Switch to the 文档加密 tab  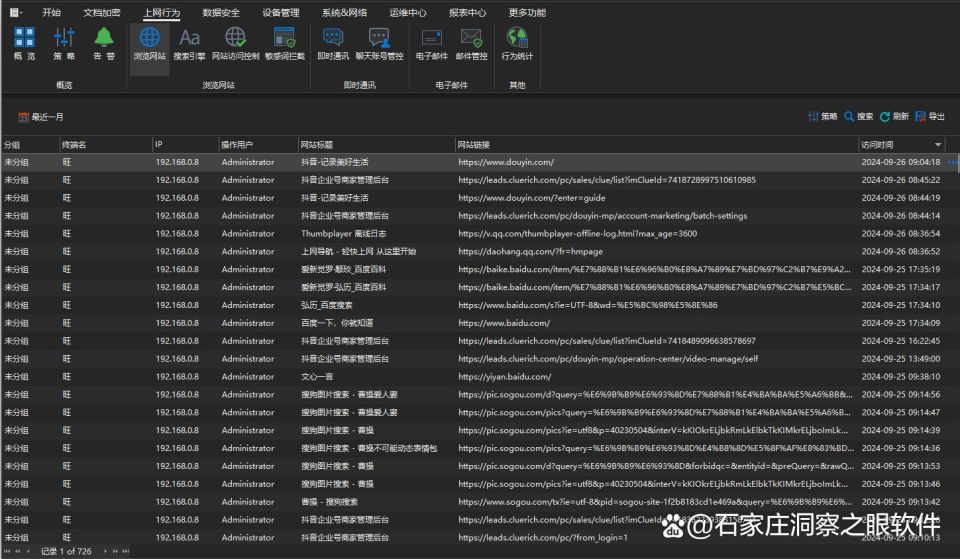pos(102,12)
